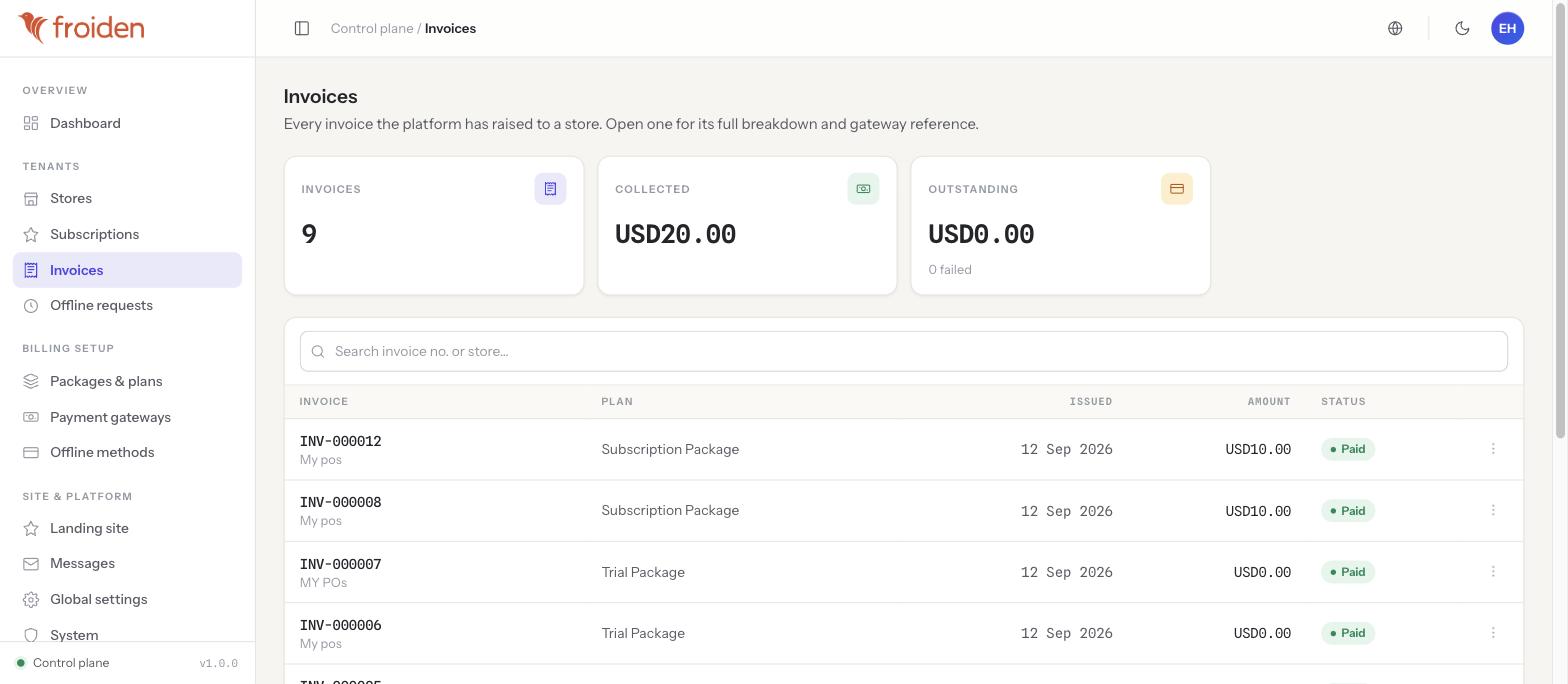Click the search magnifier icon
The image size is (1568, 684).
pos(318,351)
